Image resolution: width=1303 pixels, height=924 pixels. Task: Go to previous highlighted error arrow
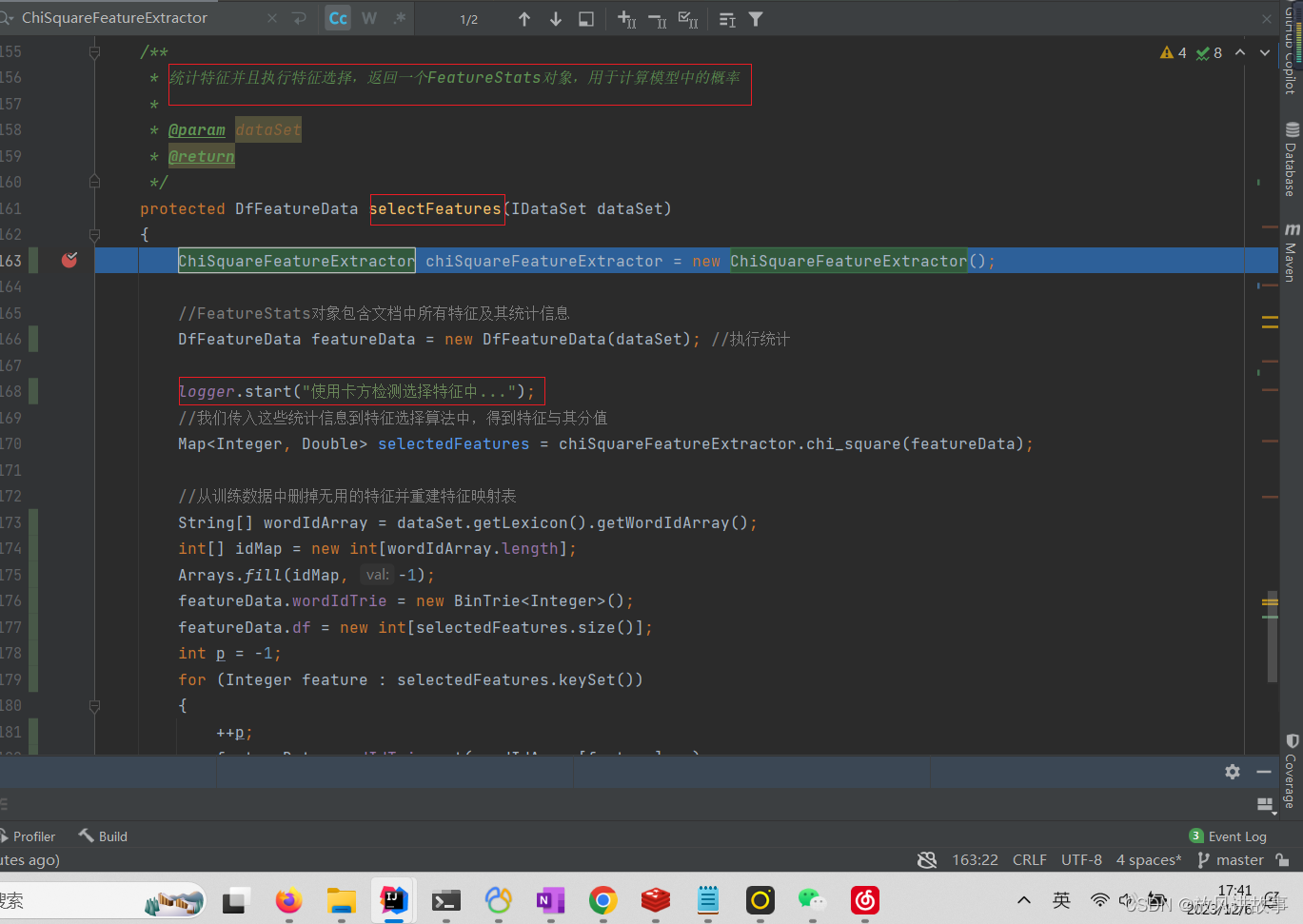(1240, 52)
